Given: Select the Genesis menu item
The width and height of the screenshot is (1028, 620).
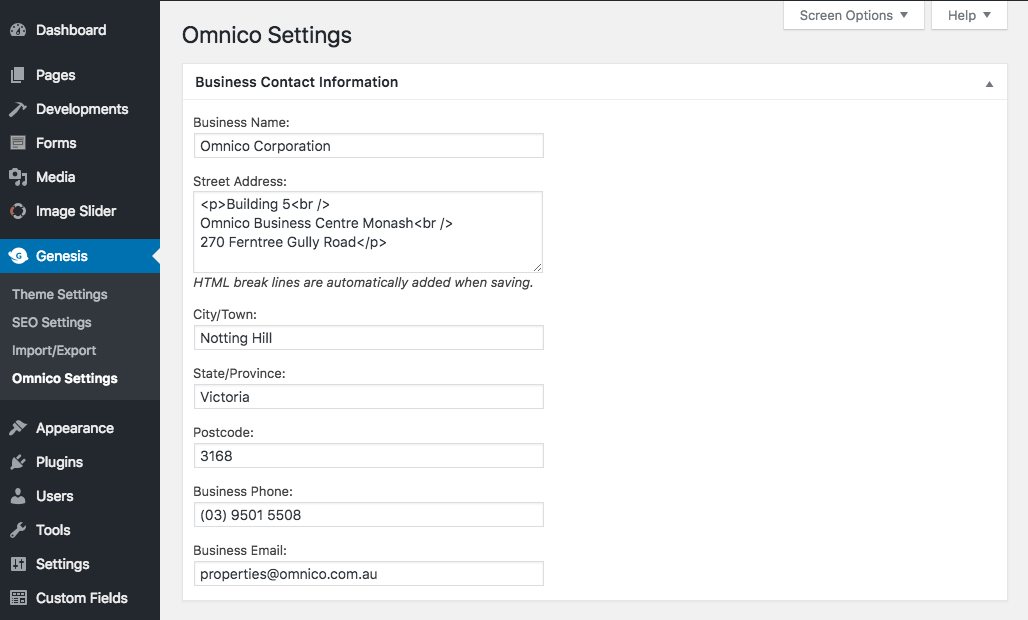Looking at the screenshot, I should 80,256.
